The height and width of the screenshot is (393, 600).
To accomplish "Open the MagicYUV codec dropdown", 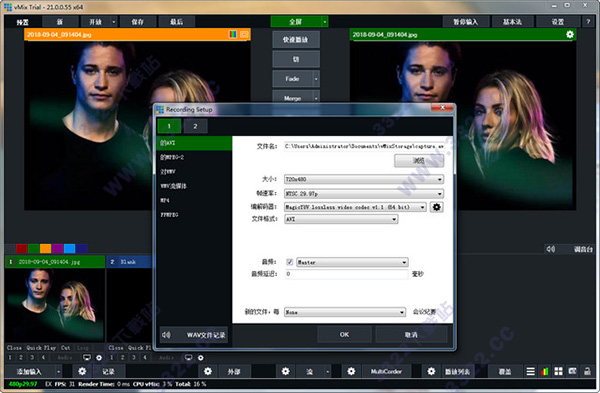I will (355, 207).
